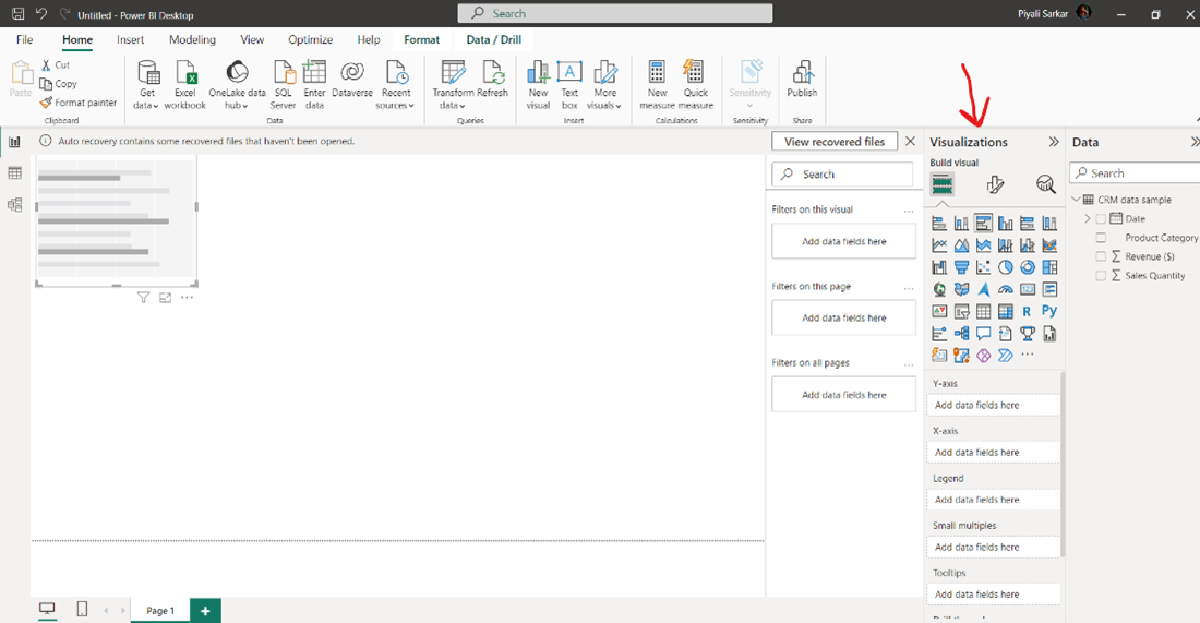Switch to the Insert ribbon tab
1200x623 pixels.
tap(130, 40)
